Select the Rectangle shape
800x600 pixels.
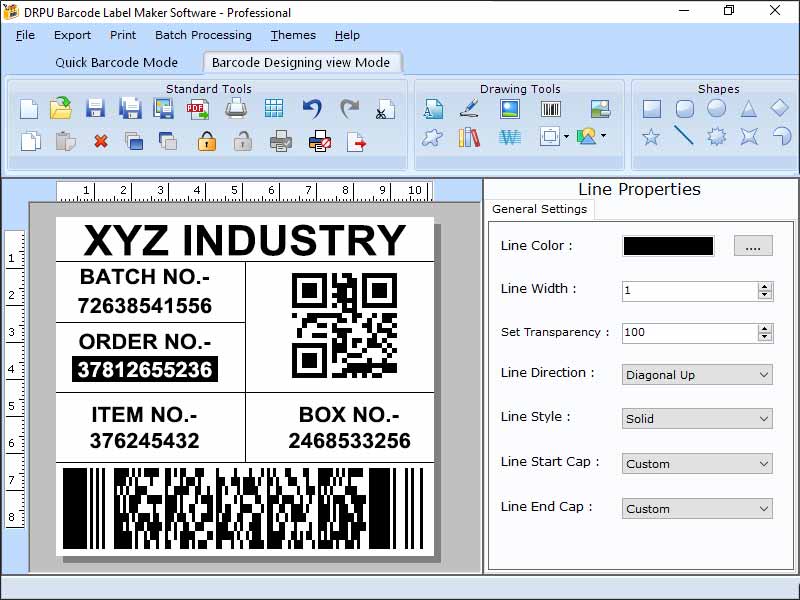click(x=652, y=109)
